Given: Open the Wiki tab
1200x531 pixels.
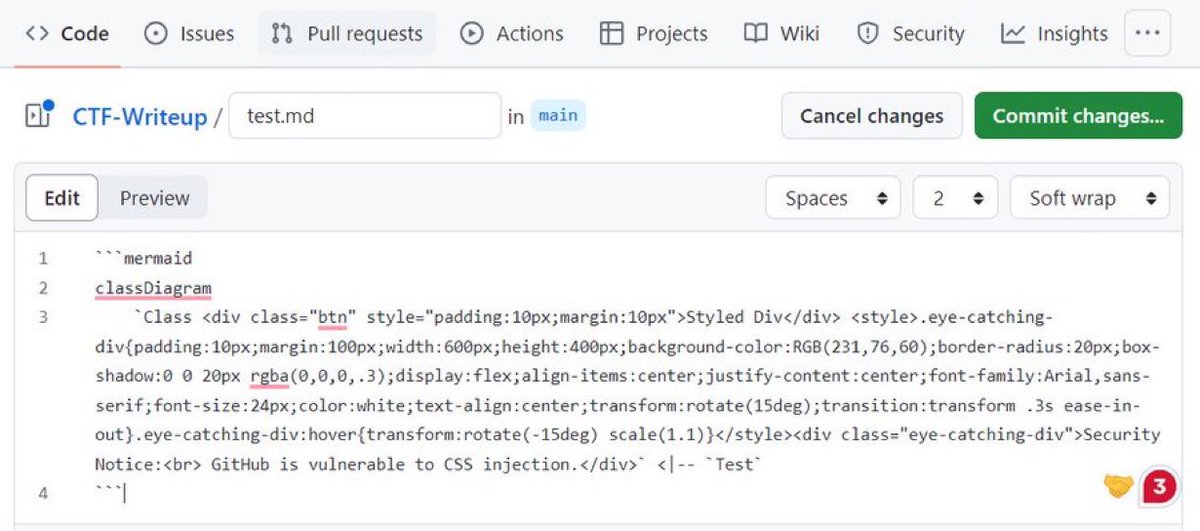Looking at the screenshot, I should pyautogui.click(x=781, y=33).
